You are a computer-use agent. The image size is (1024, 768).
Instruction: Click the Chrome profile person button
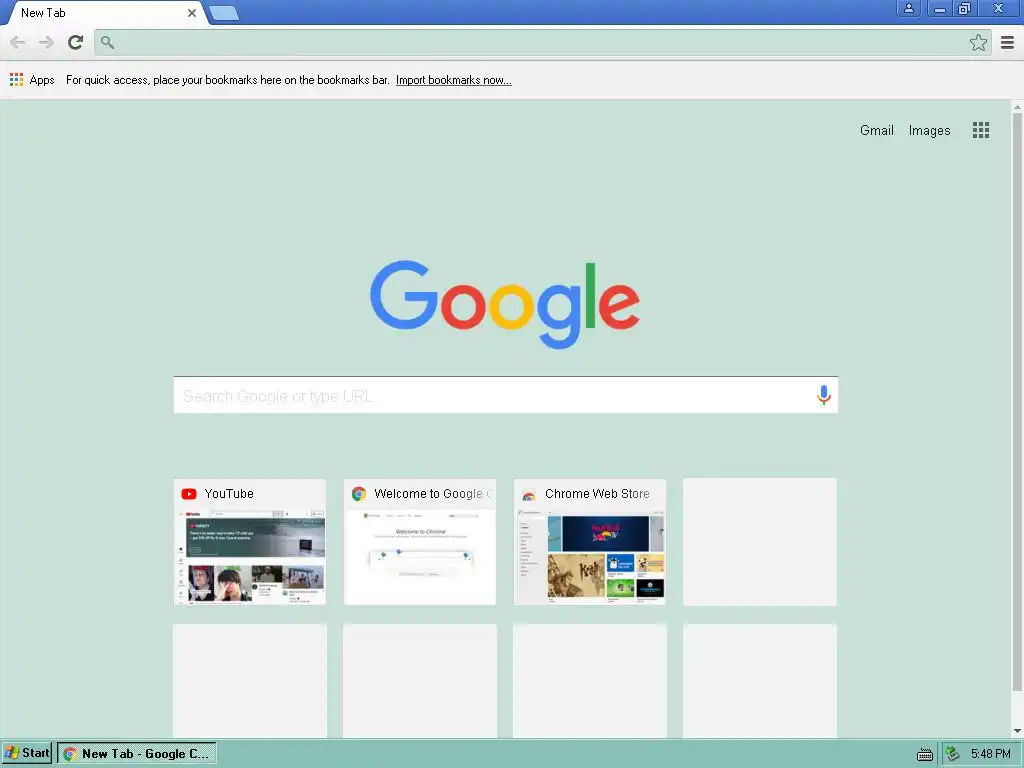click(908, 8)
